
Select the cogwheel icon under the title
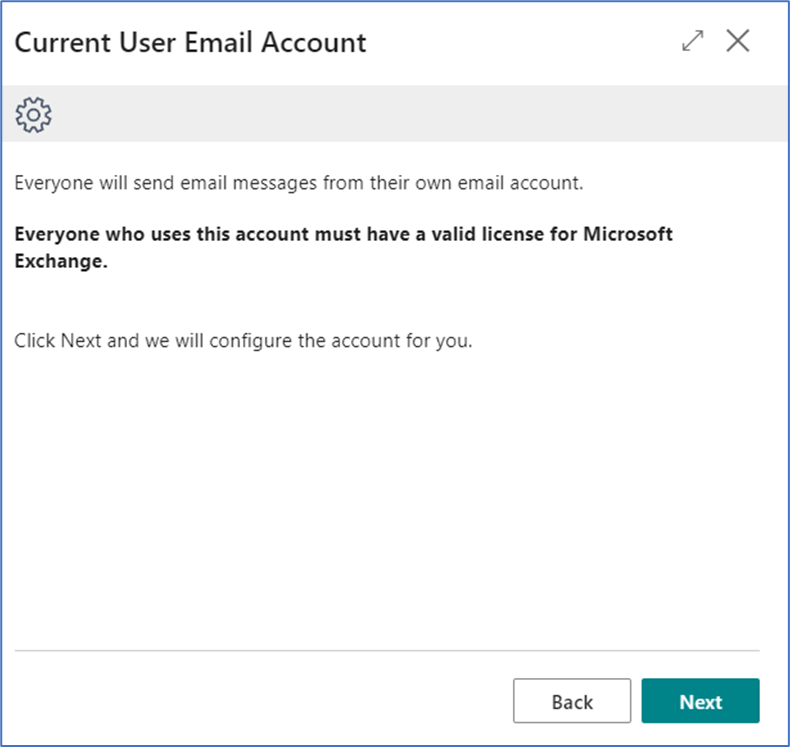pyautogui.click(x=33, y=115)
